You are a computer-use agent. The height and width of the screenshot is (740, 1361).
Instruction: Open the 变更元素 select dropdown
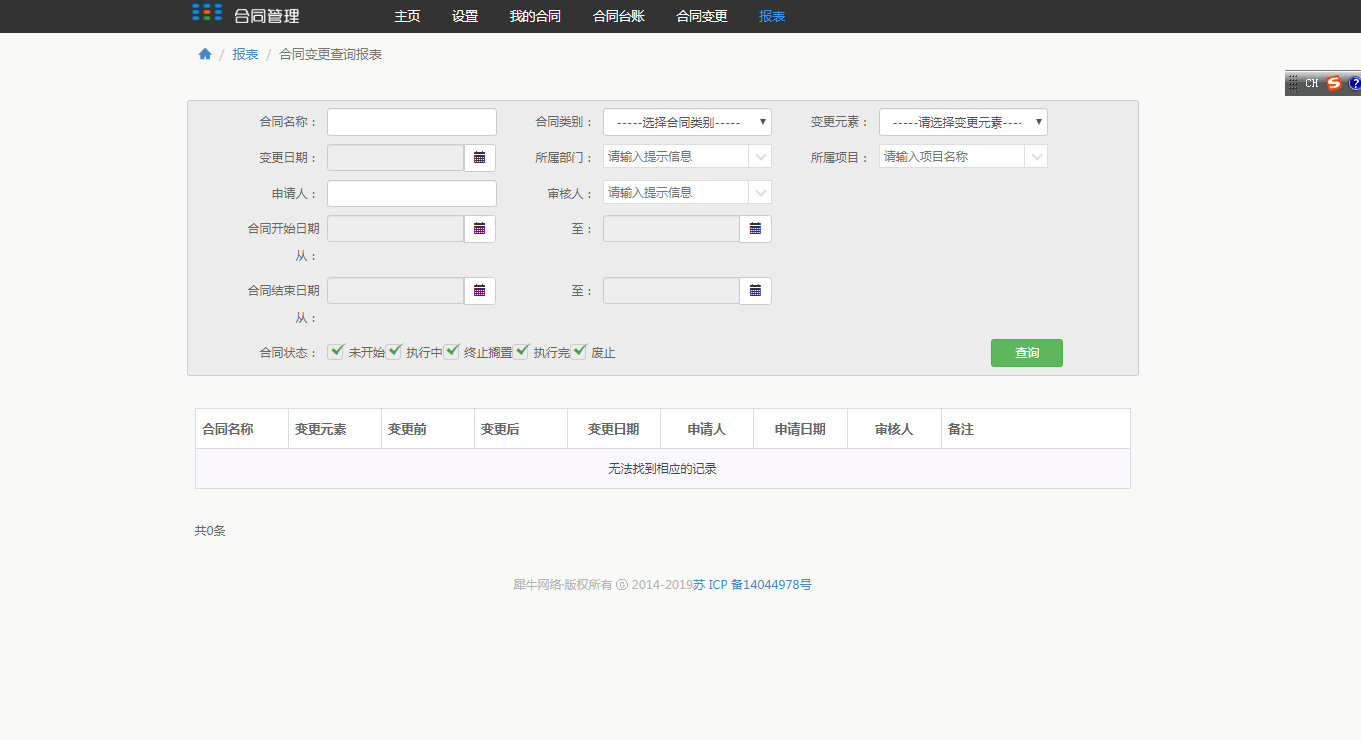(963, 122)
